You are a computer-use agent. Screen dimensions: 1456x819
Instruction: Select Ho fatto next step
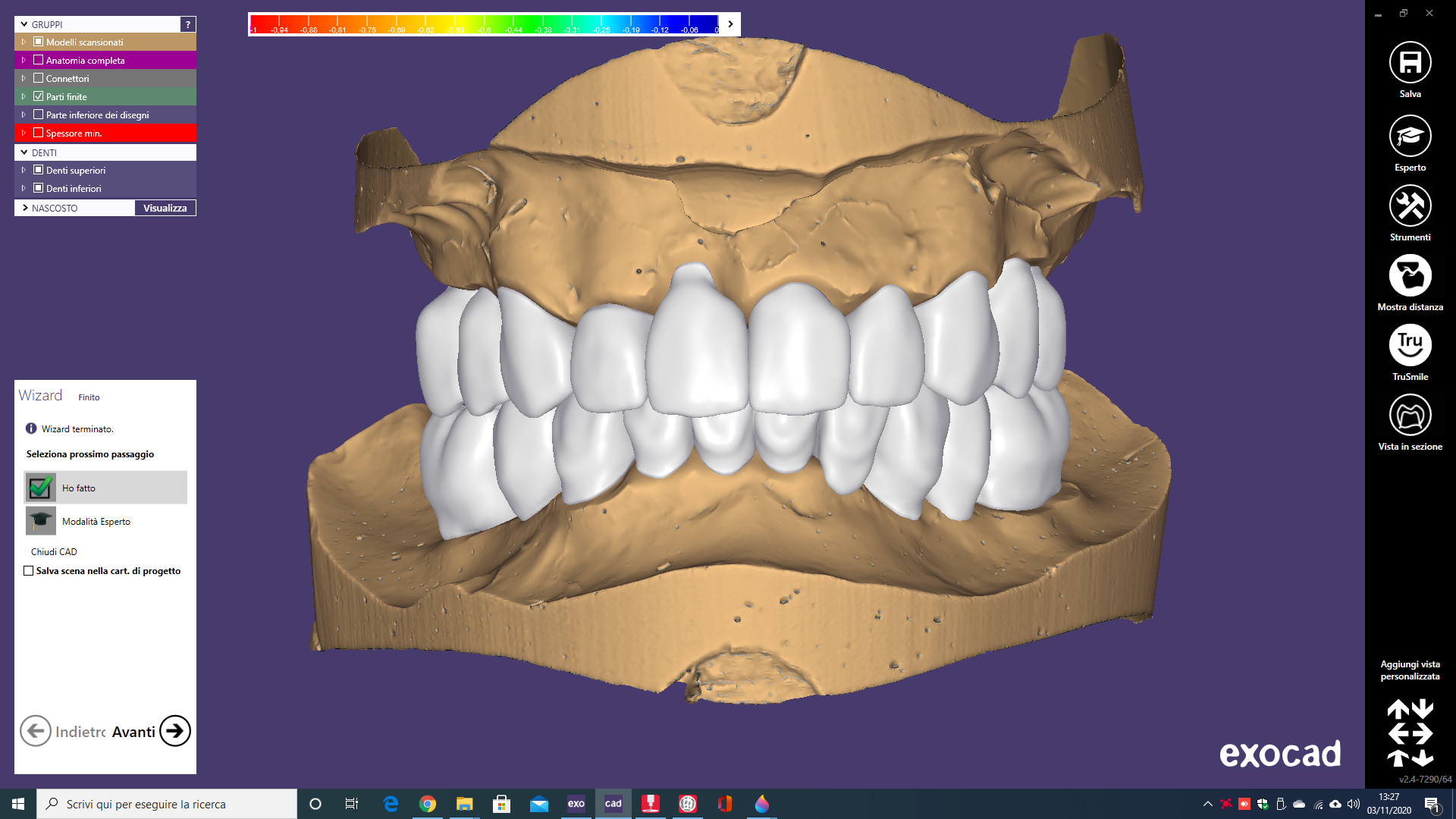[106, 488]
